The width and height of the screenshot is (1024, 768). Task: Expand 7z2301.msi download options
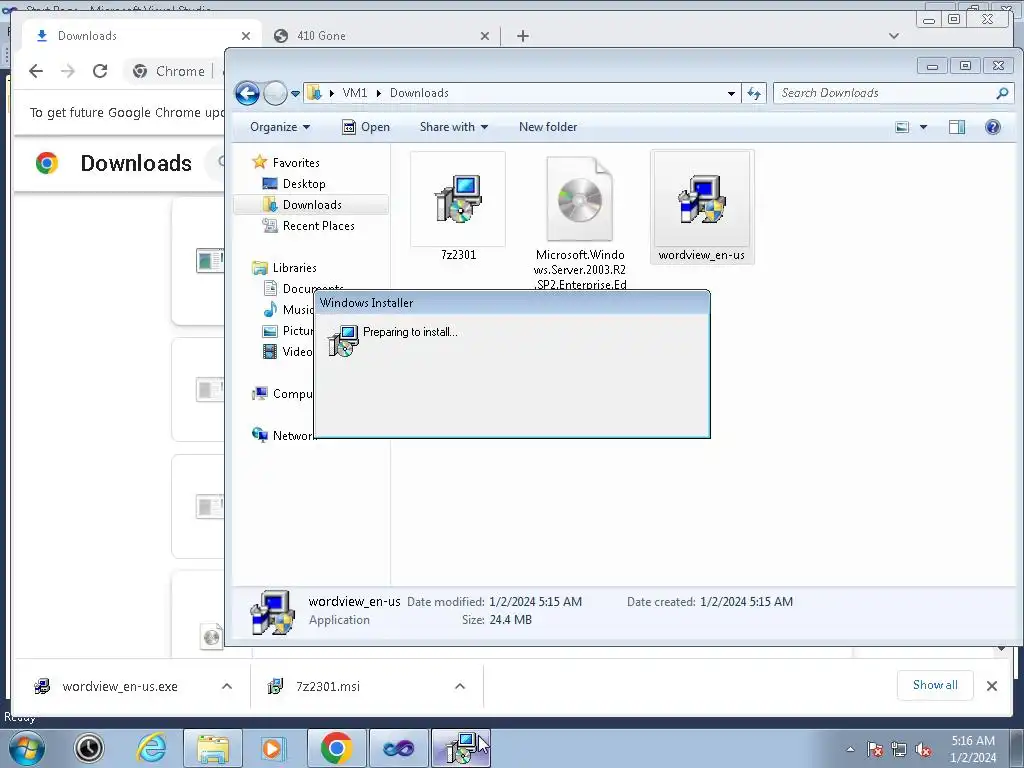pyautogui.click(x=460, y=686)
